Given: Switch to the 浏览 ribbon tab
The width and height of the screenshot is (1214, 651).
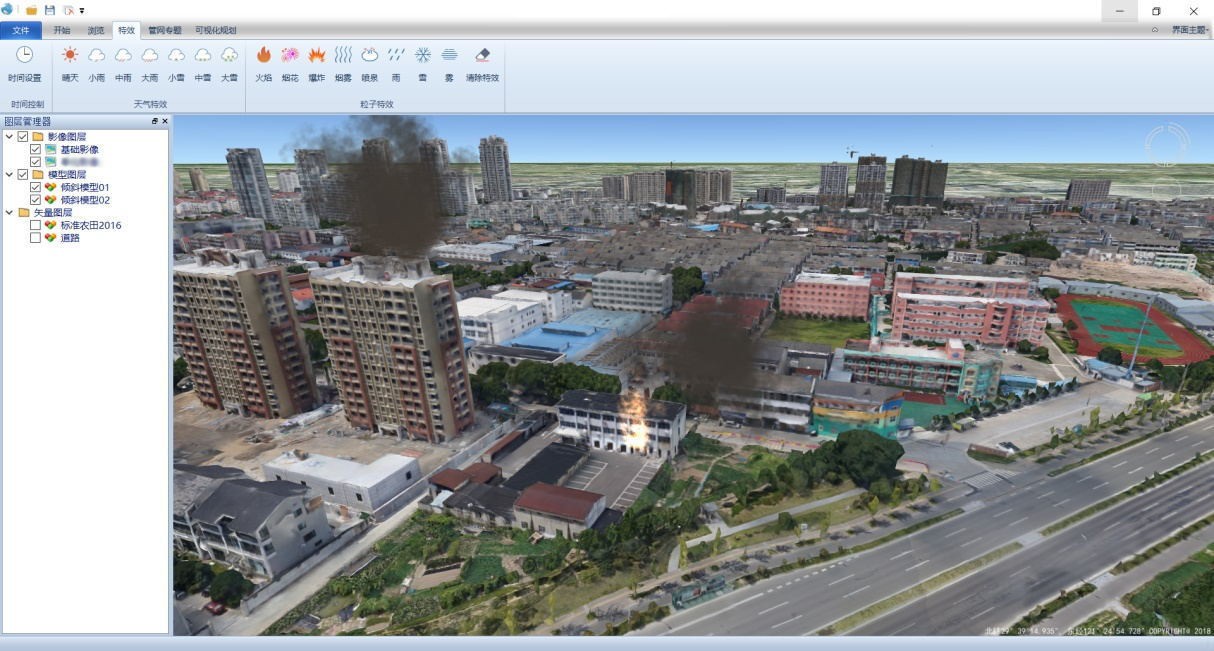Looking at the screenshot, I should click(x=95, y=30).
